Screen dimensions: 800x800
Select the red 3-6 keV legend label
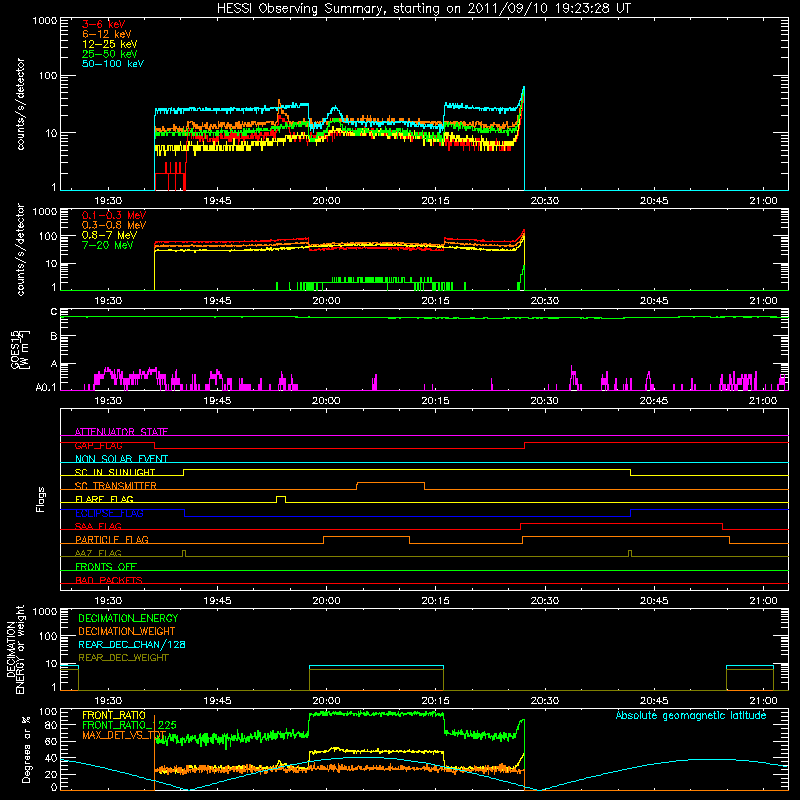pyautogui.click(x=103, y=24)
